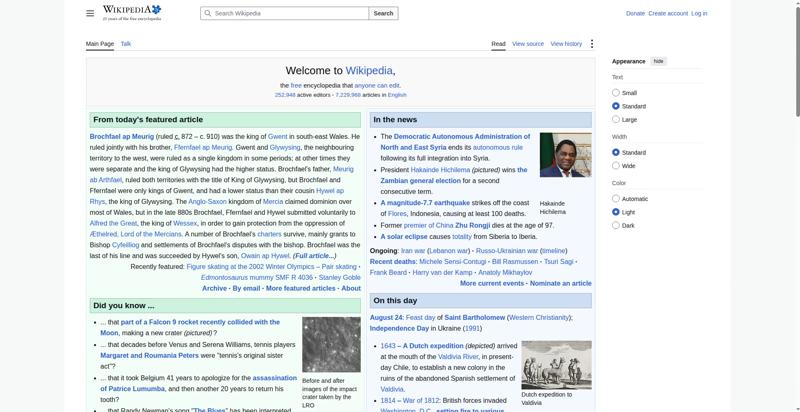Open A magnitude-7.7 earthquake link
Viewport: 800px width, 412px height.
[x=425, y=203]
